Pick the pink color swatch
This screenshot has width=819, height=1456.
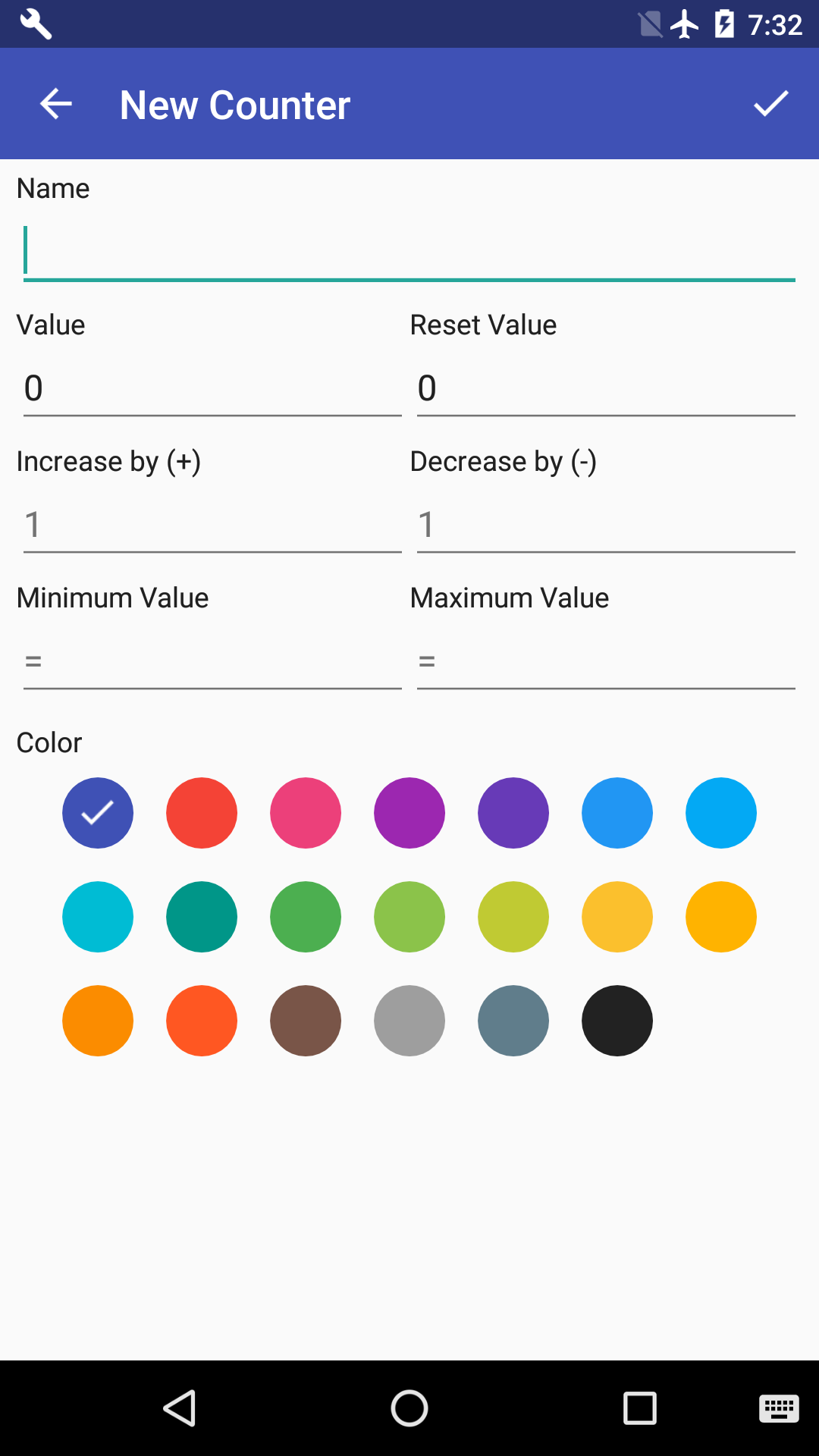tap(305, 812)
